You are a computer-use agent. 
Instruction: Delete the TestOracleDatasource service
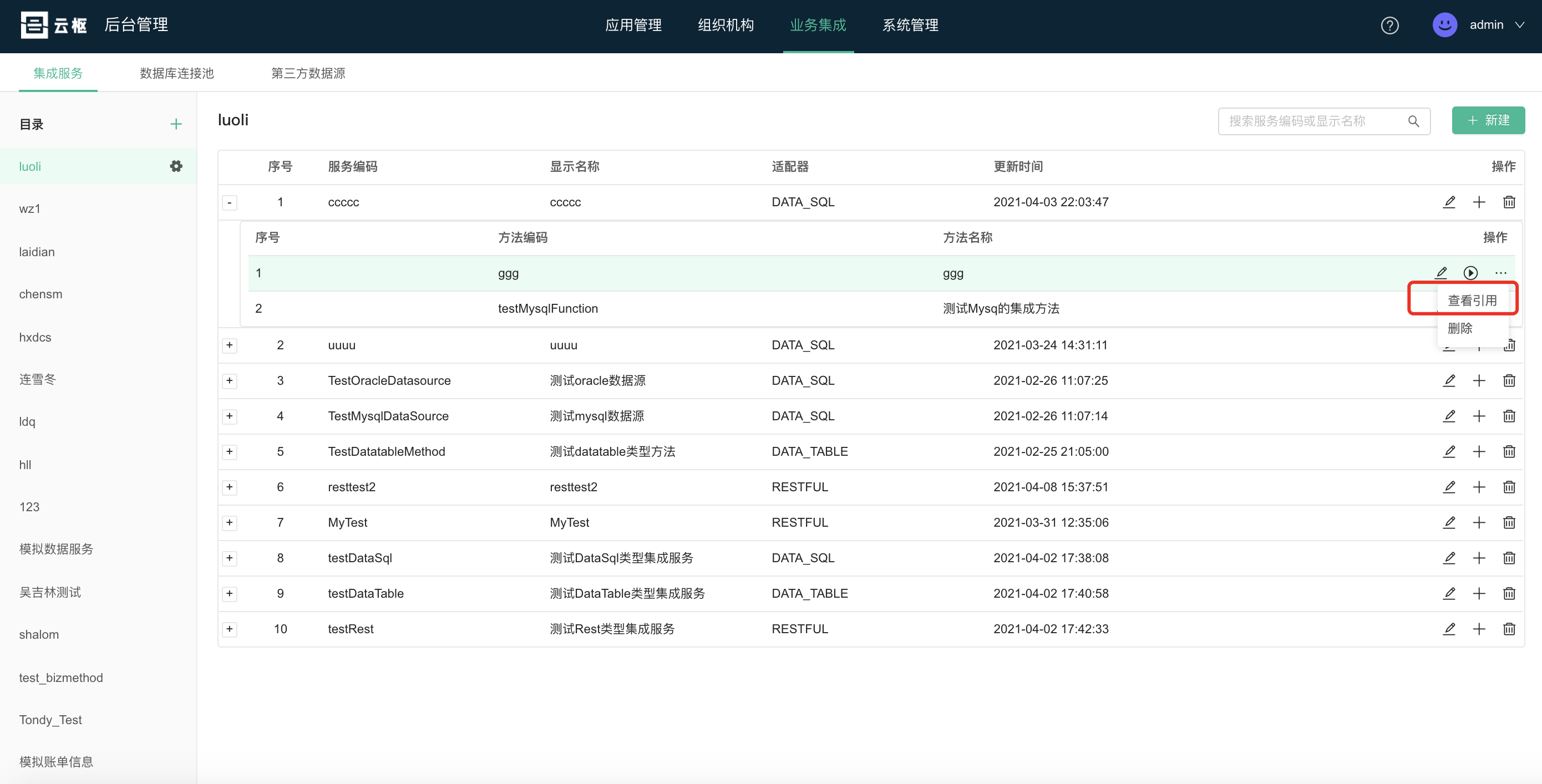(1509, 380)
